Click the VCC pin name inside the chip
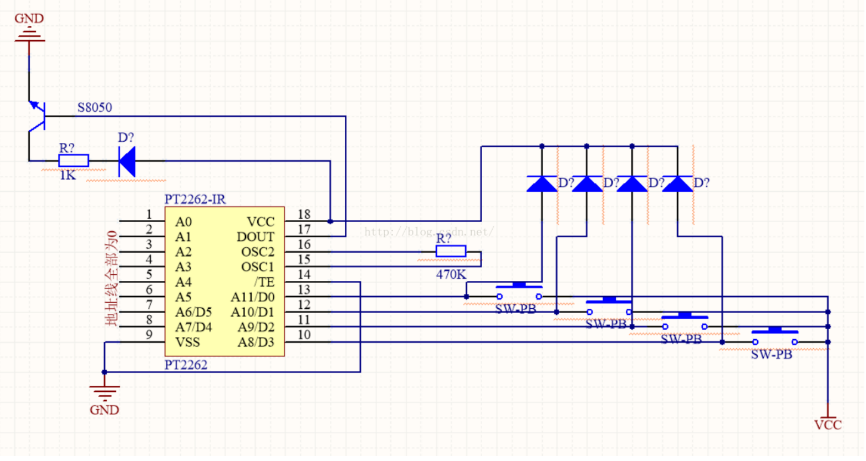This screenshot has height=461, width=866. tap(261, 222)
